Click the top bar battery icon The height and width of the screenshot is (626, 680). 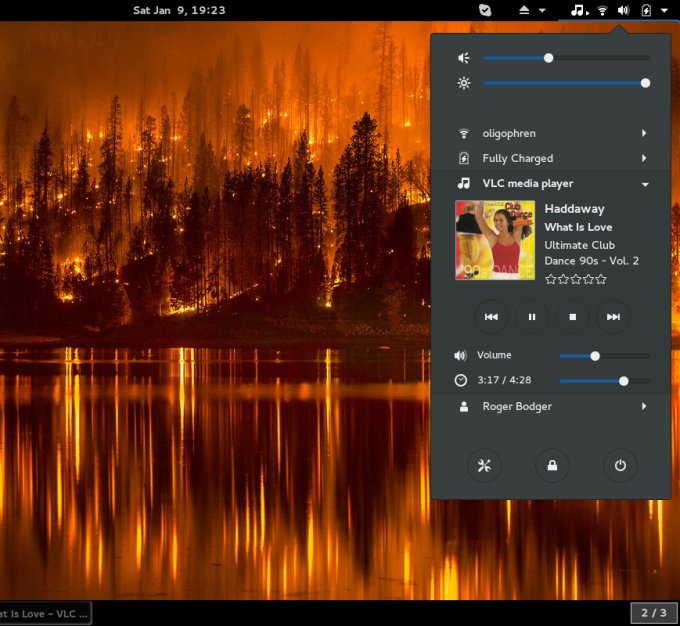point(646,10)
